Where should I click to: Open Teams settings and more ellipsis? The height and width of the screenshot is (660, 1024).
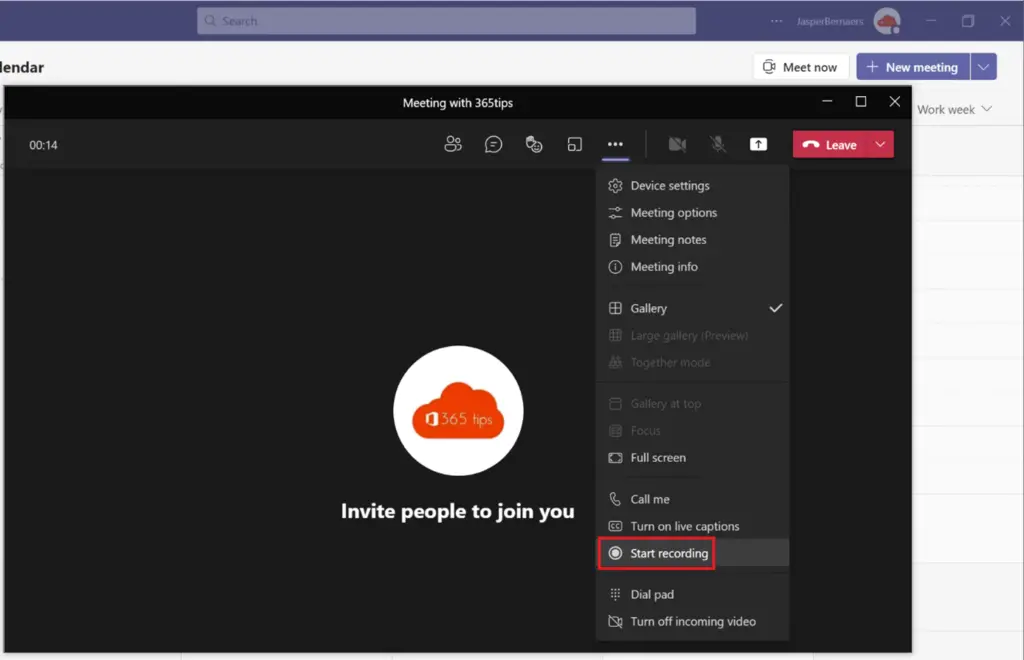(776, 21)
